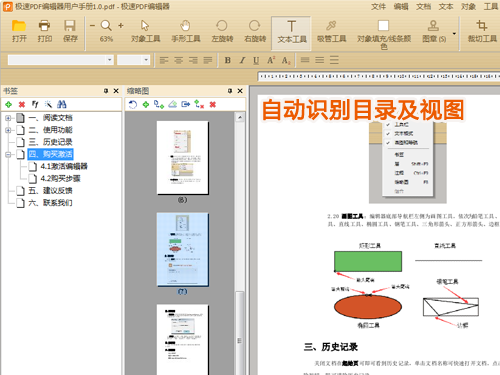Add a new bookmark with green plus
The height and width of the screenshot is (375, 500).
(x=9, y=104)
